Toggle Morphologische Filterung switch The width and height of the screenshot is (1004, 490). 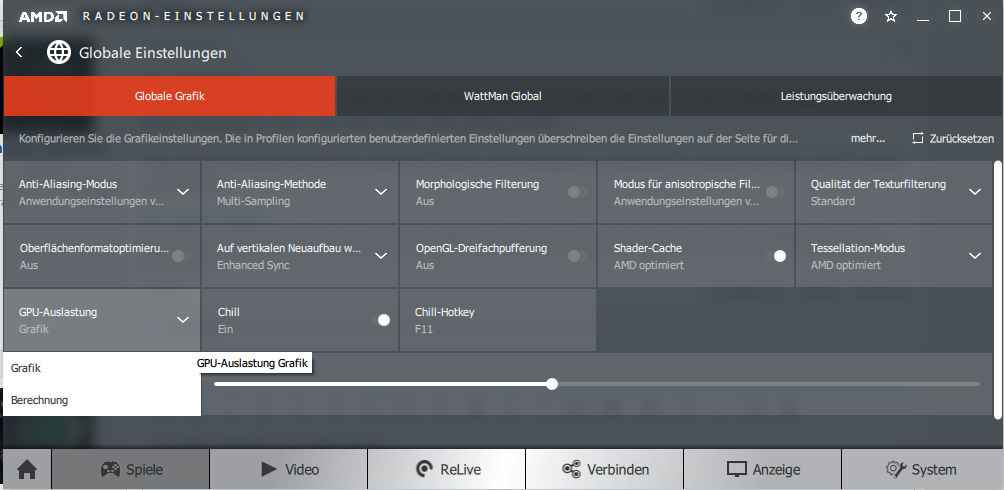(x=577, y=192)
